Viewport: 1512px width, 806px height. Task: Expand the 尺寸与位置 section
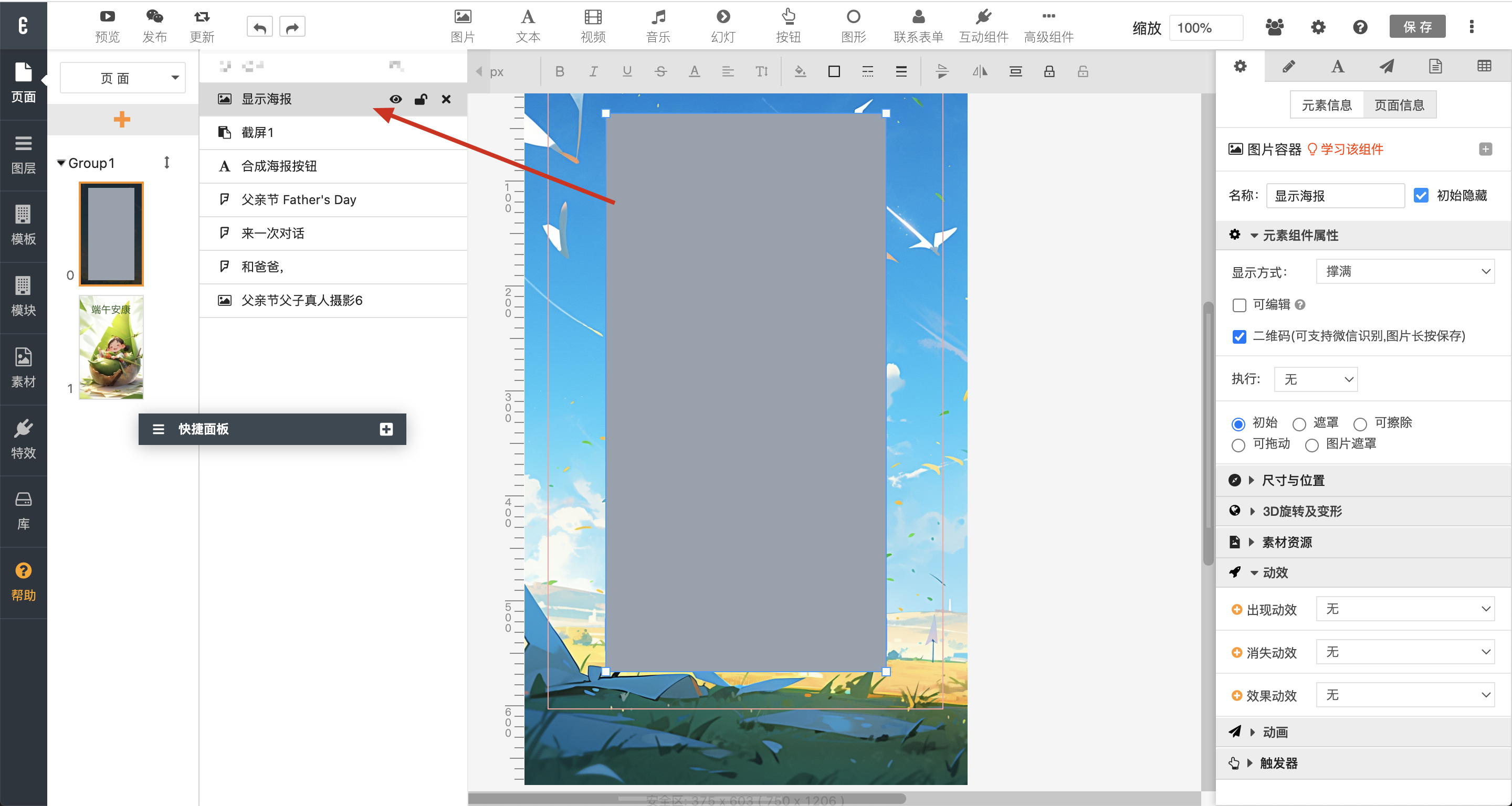(1293, 480)
